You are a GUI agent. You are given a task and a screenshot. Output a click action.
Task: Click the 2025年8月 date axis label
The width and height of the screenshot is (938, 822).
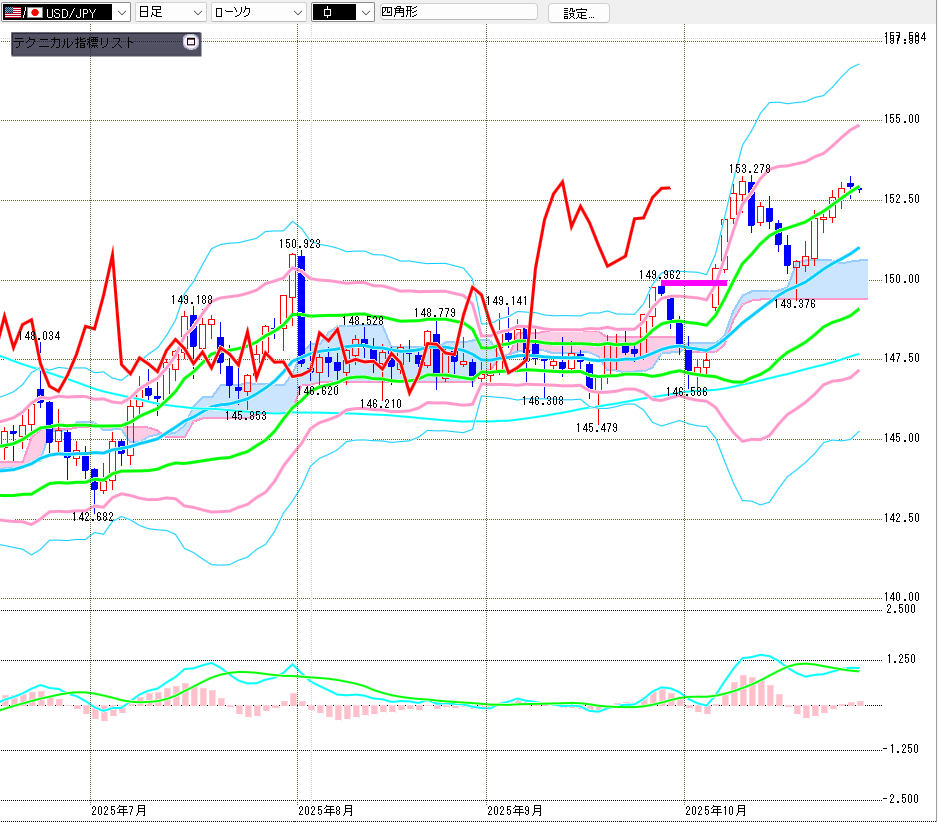click(326, 809)
